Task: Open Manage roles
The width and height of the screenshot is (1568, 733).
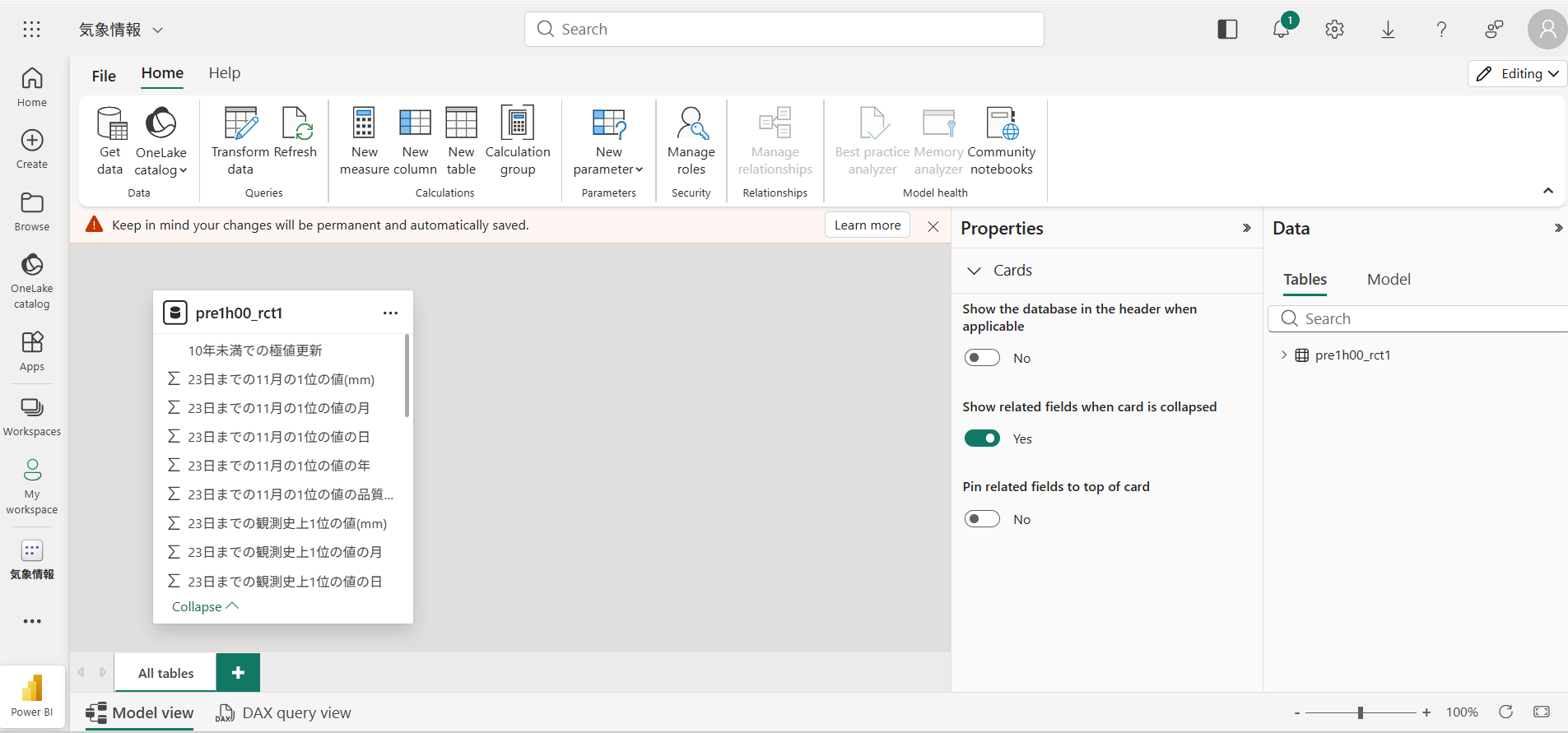Action: pyautogui.click(x=691, y=141)
